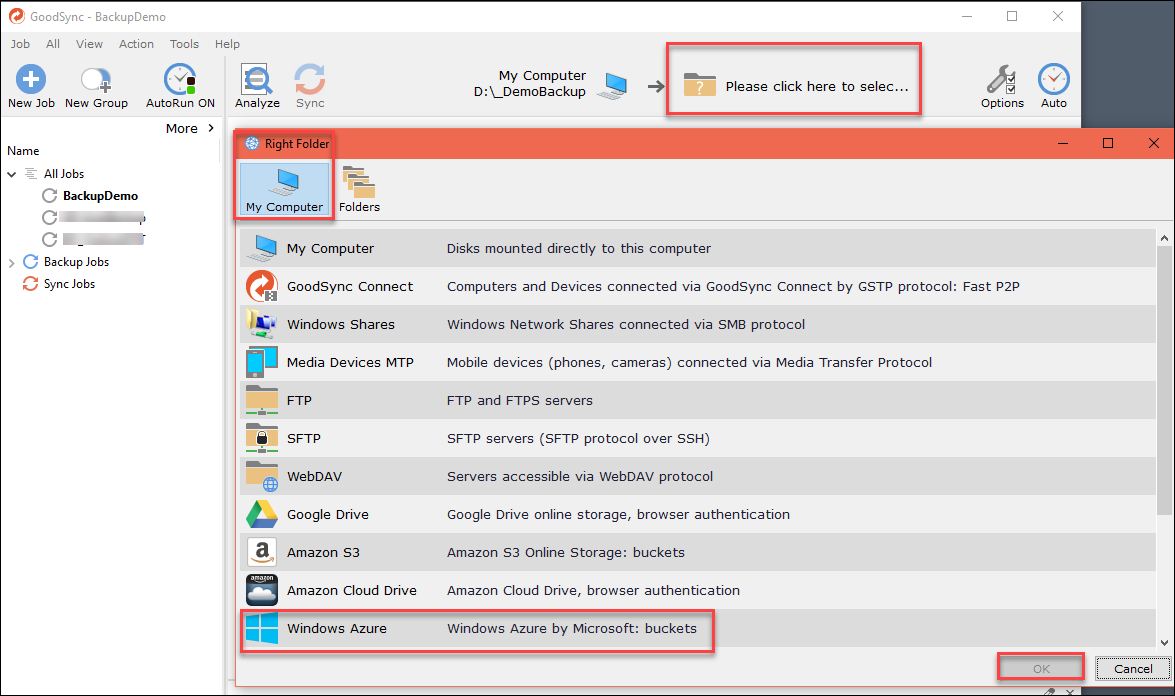Click the Cancel button in dialog
The image size is (1175, 696).
(1132, 668)
